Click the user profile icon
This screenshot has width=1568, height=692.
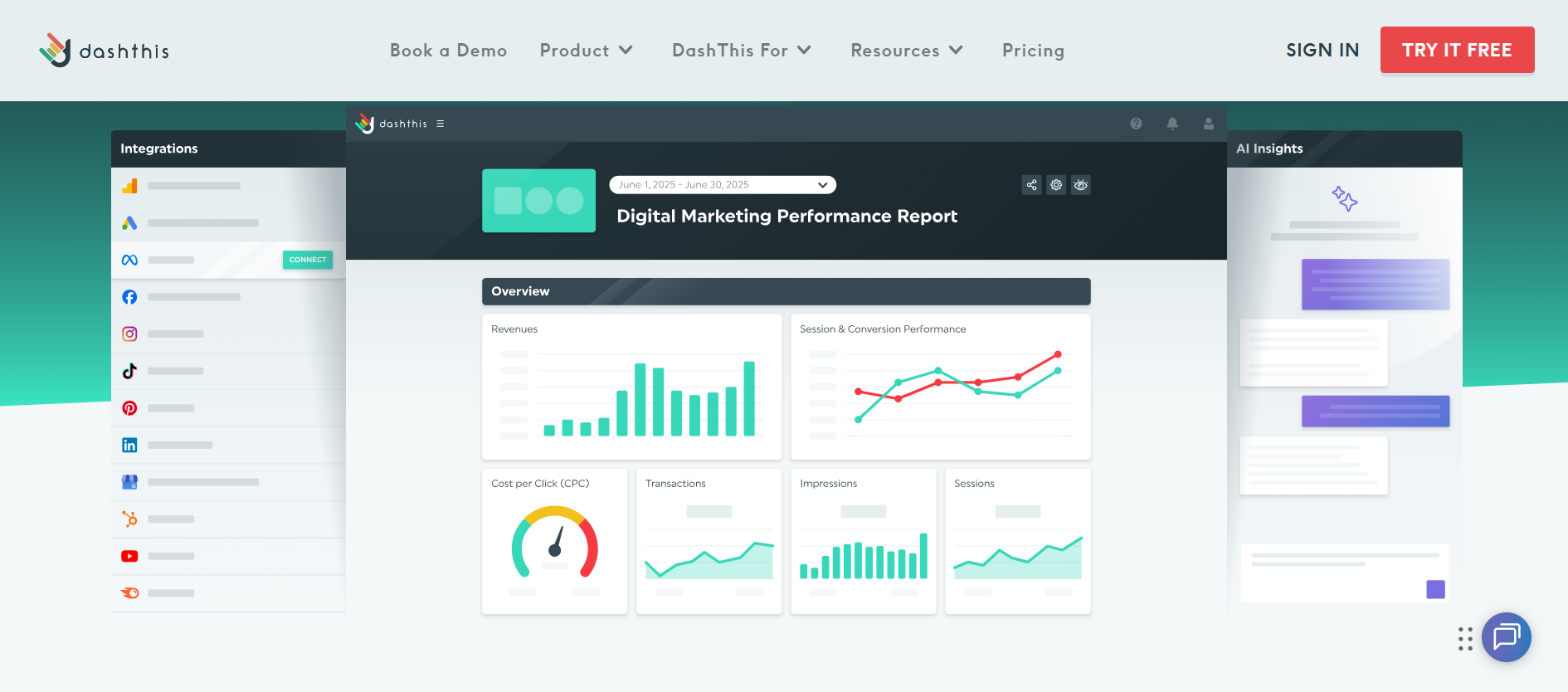1209,124
